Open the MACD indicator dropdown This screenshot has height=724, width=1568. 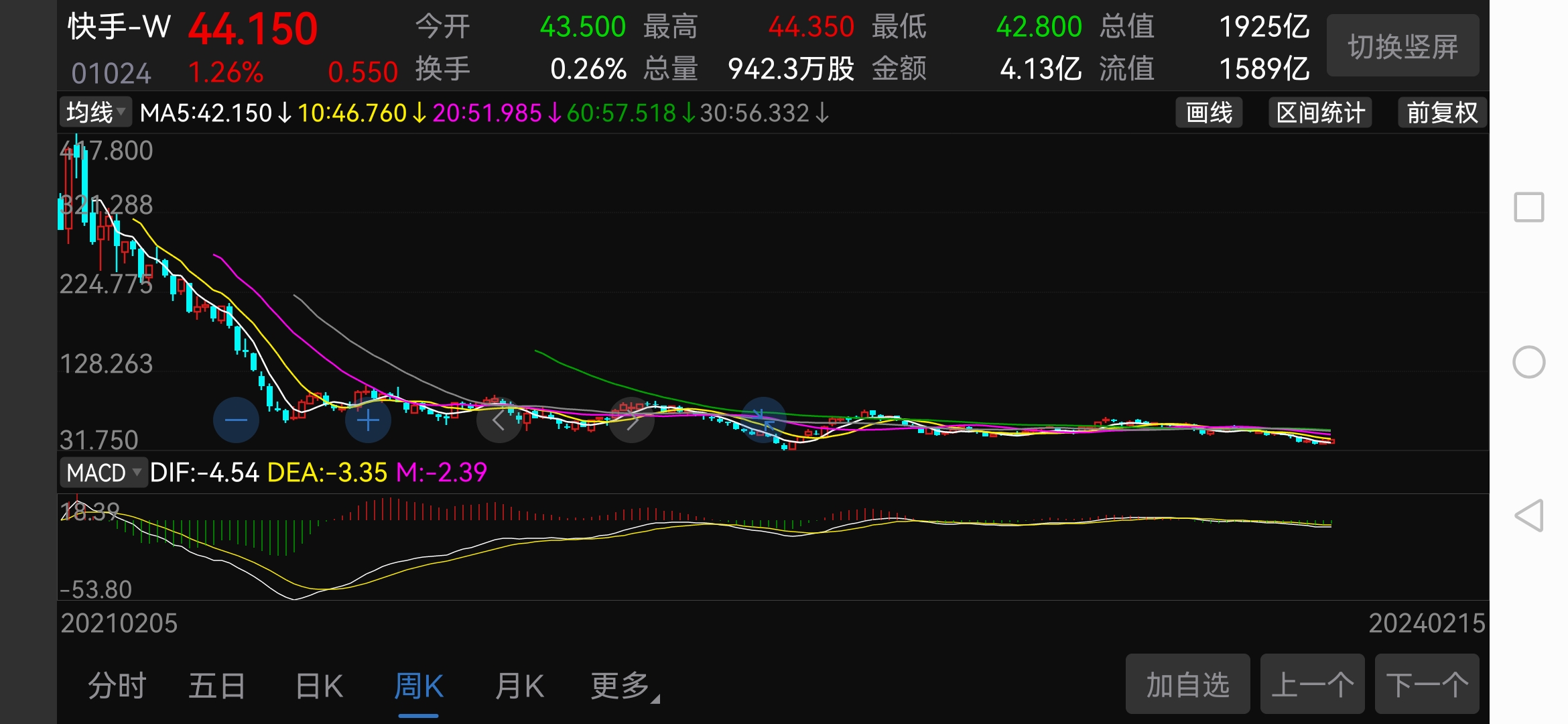(x=105, y=472)
